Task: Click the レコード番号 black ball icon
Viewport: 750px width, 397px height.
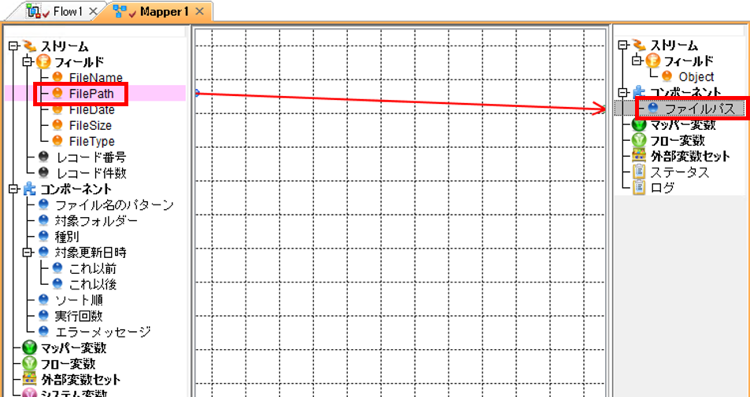Action: [x=44, y=156]
